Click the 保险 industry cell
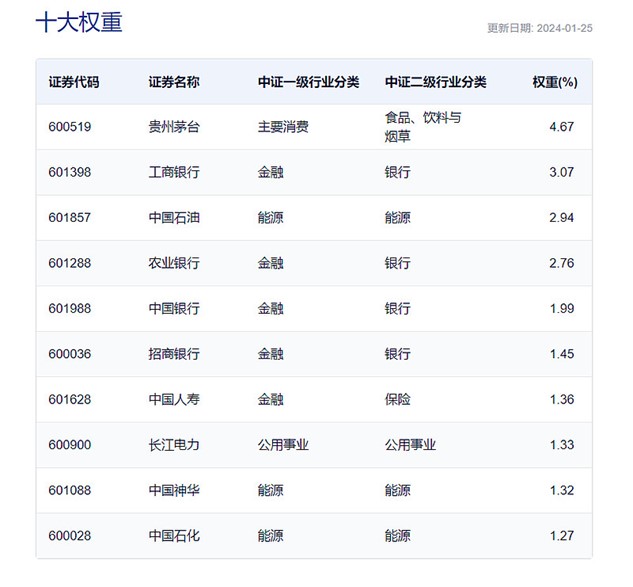 [x=398, y=400]
